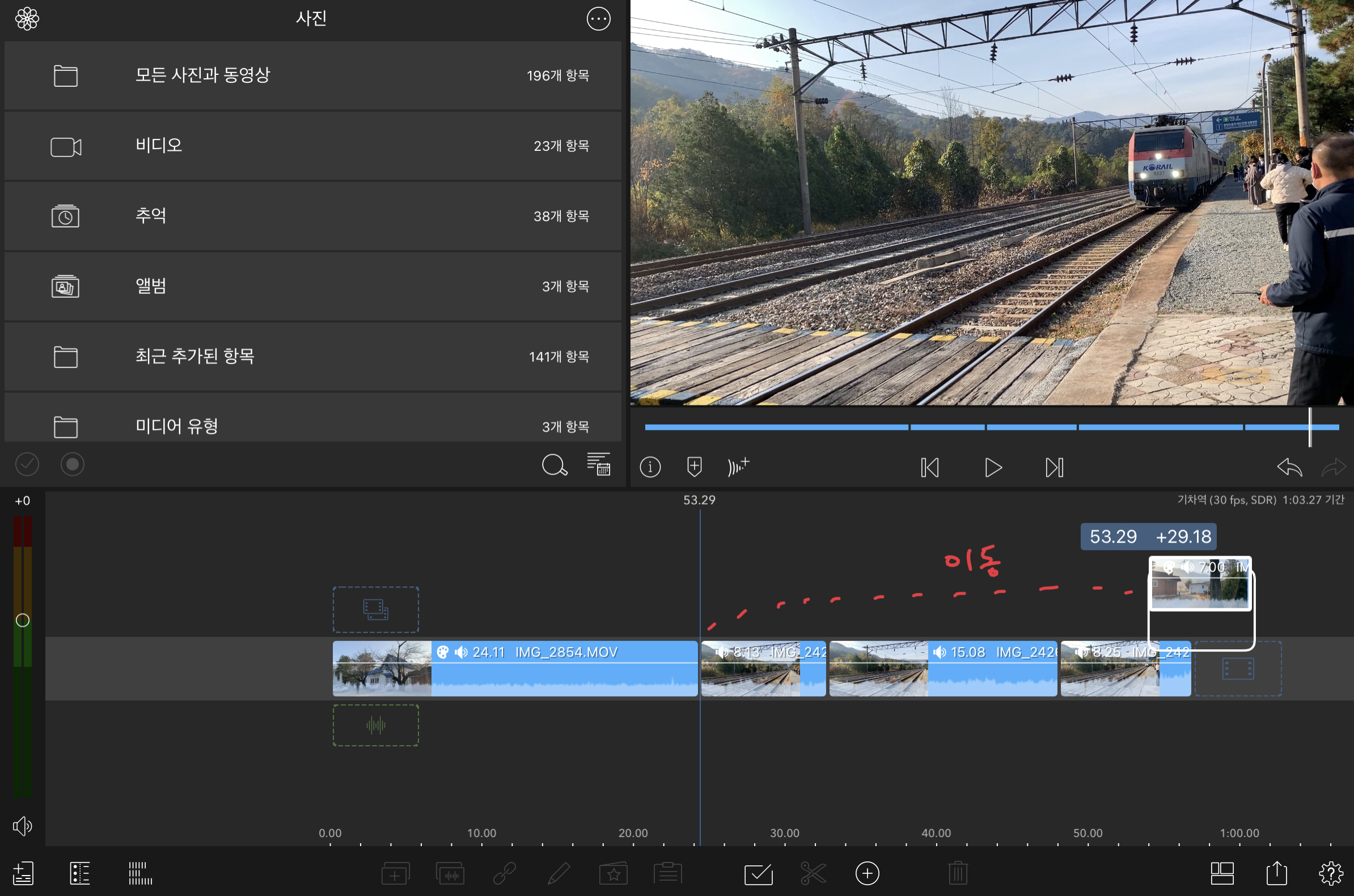Click the search magnifier in media library
The image size is (1354, 896).
(553, 464)
